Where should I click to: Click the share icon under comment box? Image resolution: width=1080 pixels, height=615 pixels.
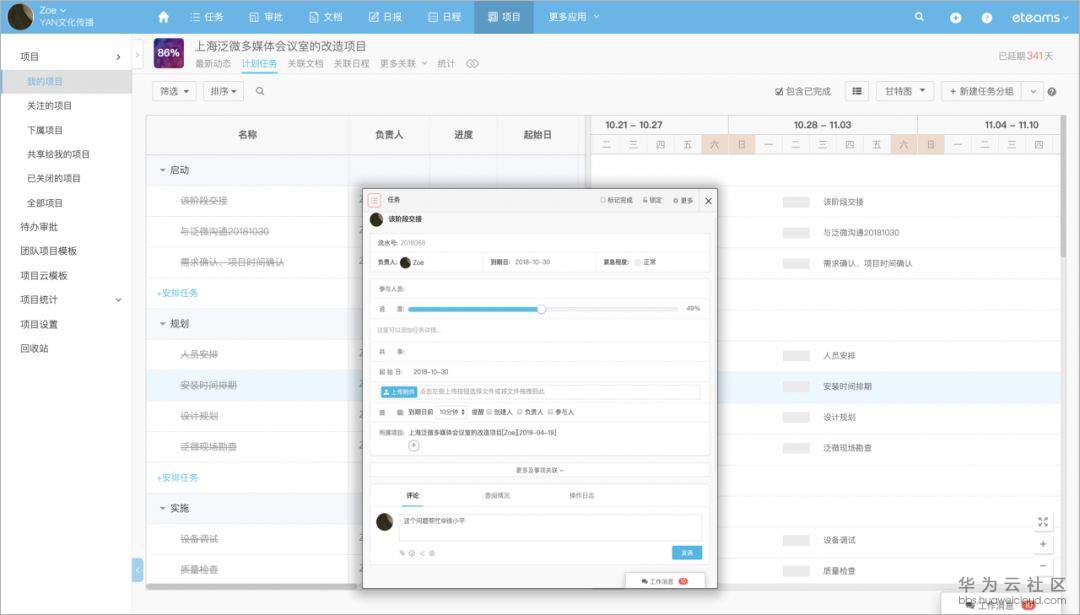422,553
